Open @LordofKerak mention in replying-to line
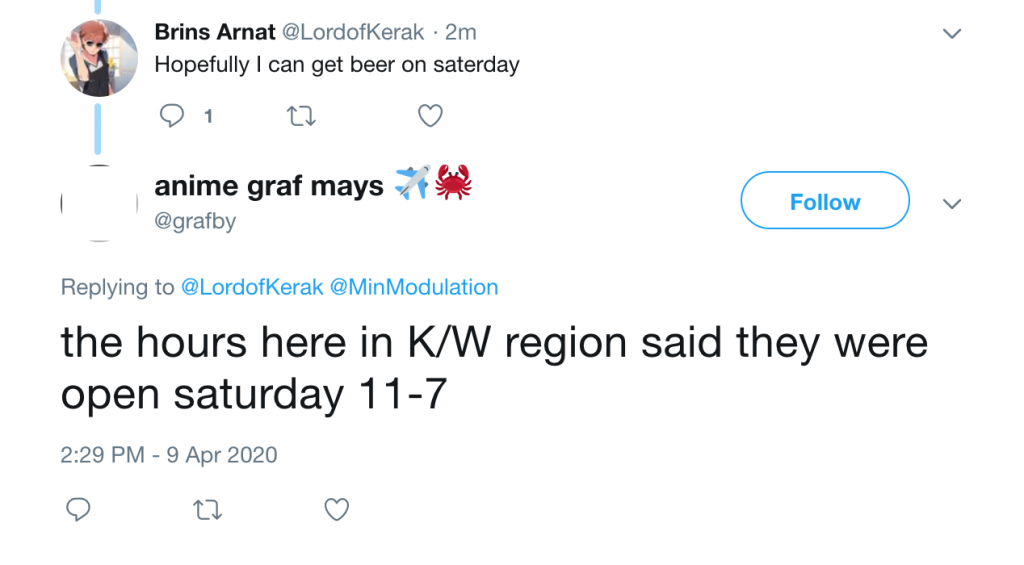The image size is (1024, 565). (x=252, y=287)
